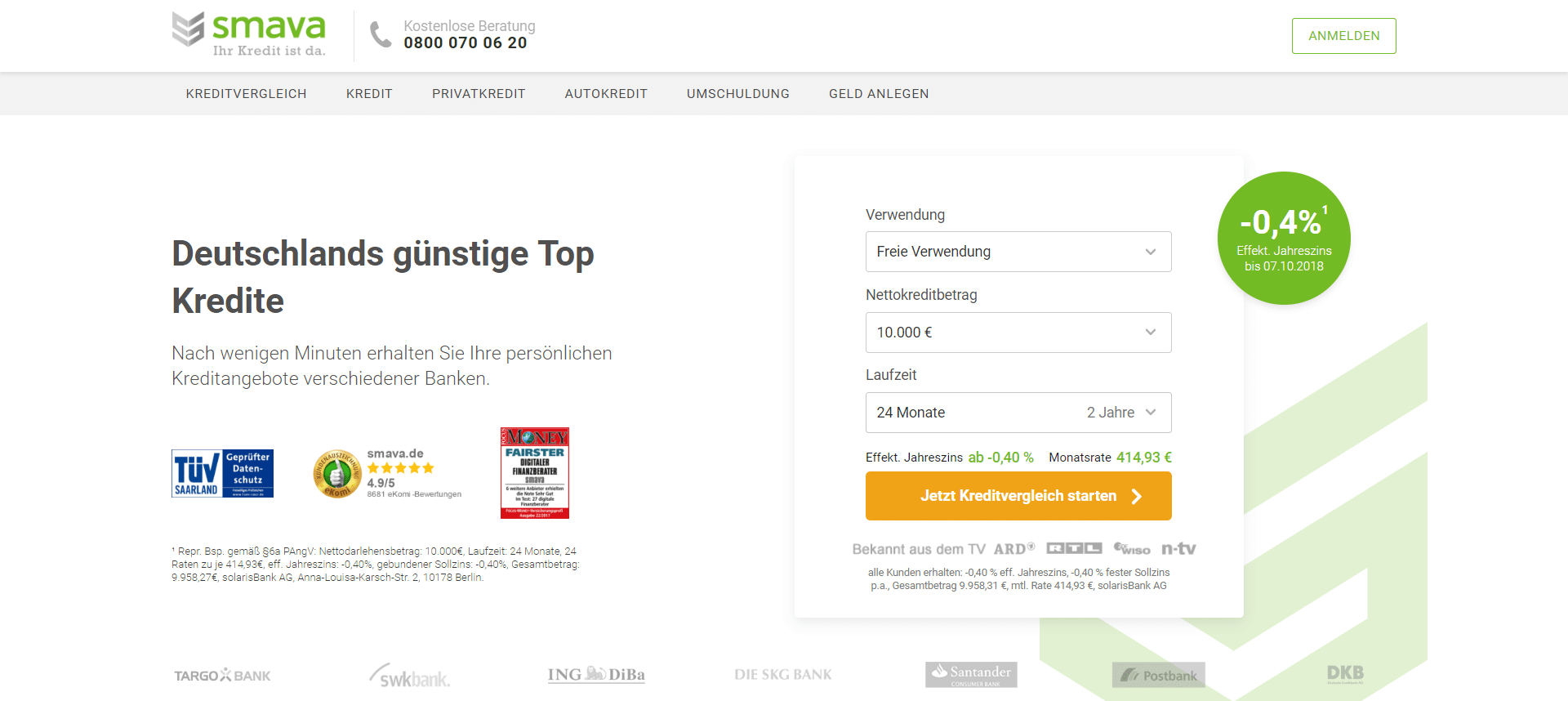Click the DKB logo
The width and height of the screenshot is (1568, 701).
click(1345, 674)
